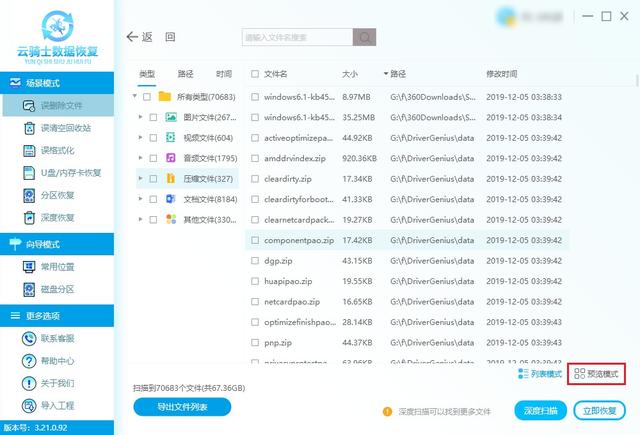The width and height of the screenshot is (640, 435).
Task: Check the pnp.zip file checkbox
Action: point(255,343)
